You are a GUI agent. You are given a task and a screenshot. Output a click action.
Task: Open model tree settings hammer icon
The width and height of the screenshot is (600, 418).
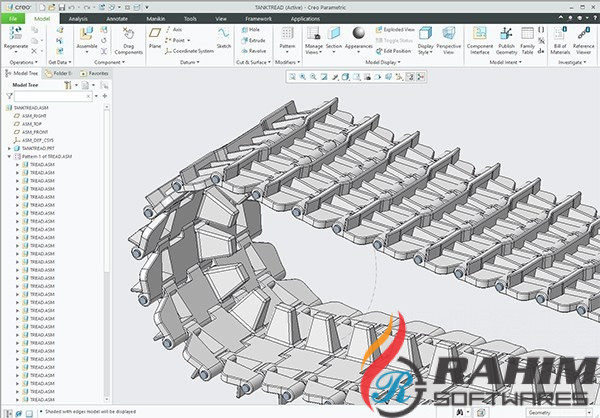68,85
